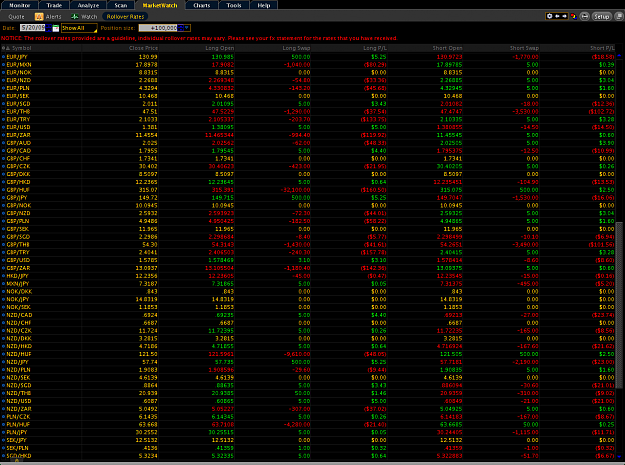625x465 pixels.
Task: Switch to the Trade tab
Action: pyautogui.click(x=54, y=5)
